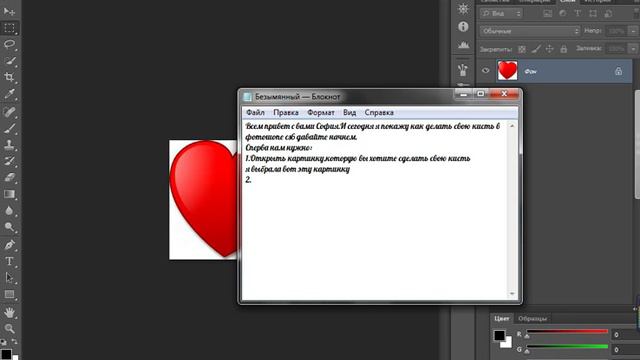
Task: Toggle shape layers filter icon
Action: tap(593, 13)
